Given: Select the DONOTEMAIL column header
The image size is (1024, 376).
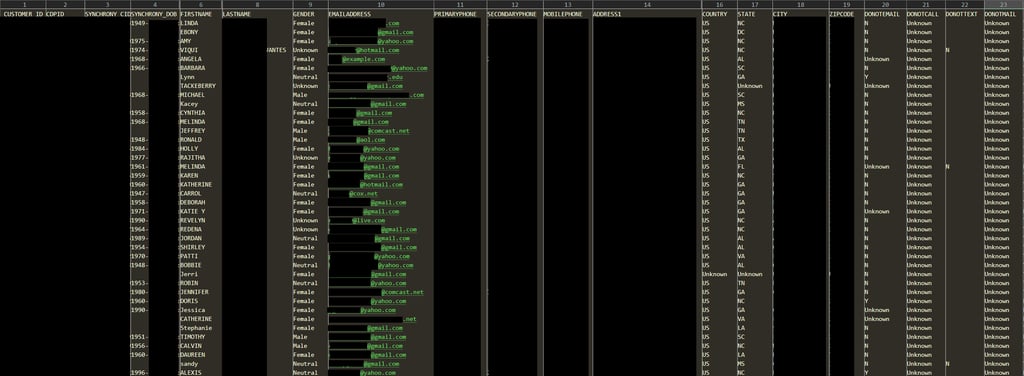Looking at the screenshot, I should point(882,14).
